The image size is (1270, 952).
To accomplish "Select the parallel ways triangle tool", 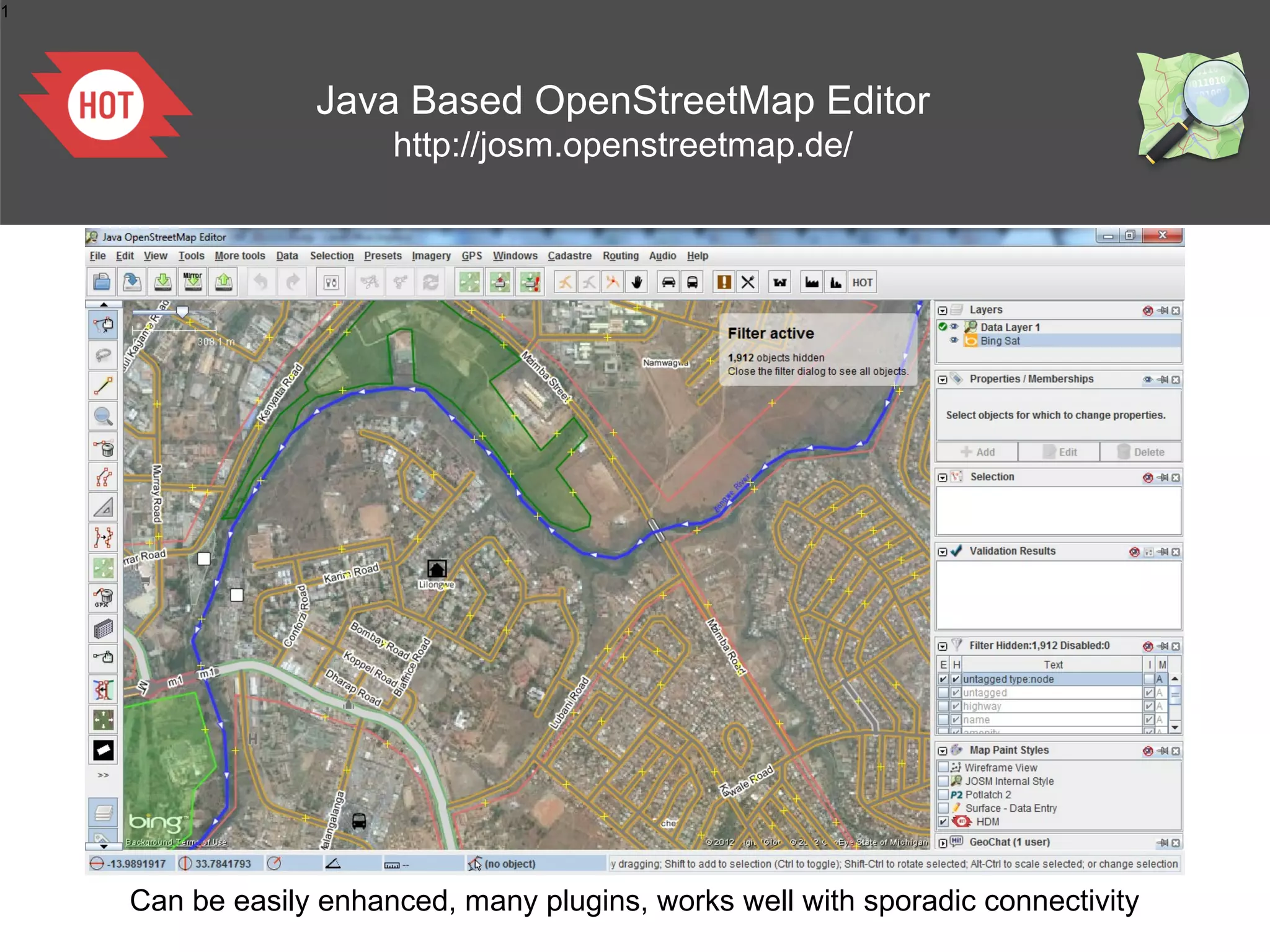I will pyautogui.click(x=104, y=507).
